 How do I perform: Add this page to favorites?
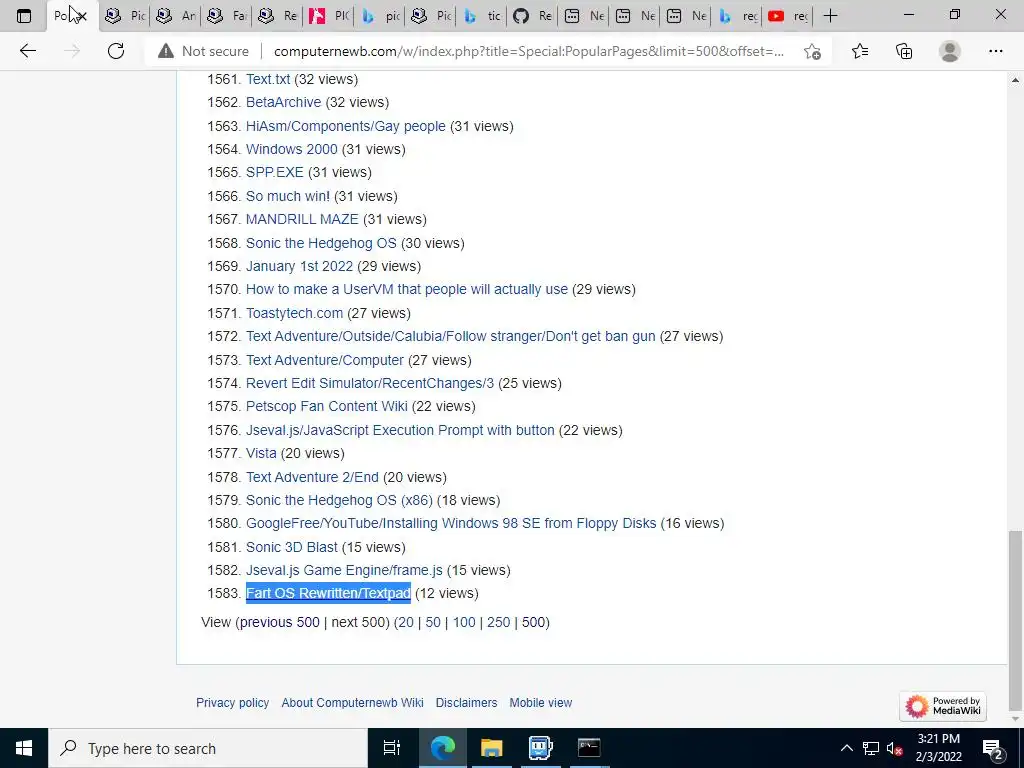812,51
